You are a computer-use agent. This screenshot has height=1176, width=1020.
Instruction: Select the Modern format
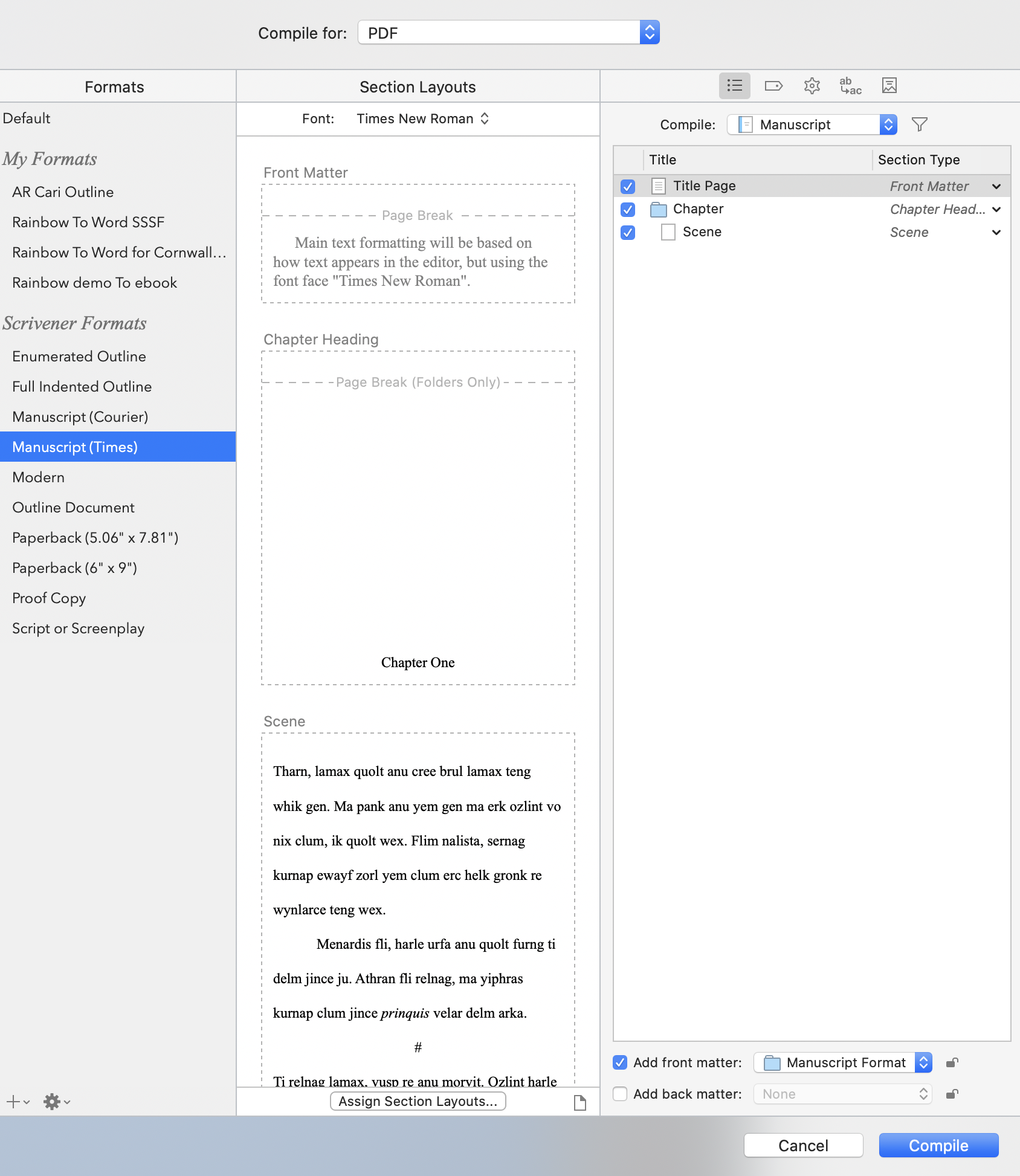tap(118, 477)
